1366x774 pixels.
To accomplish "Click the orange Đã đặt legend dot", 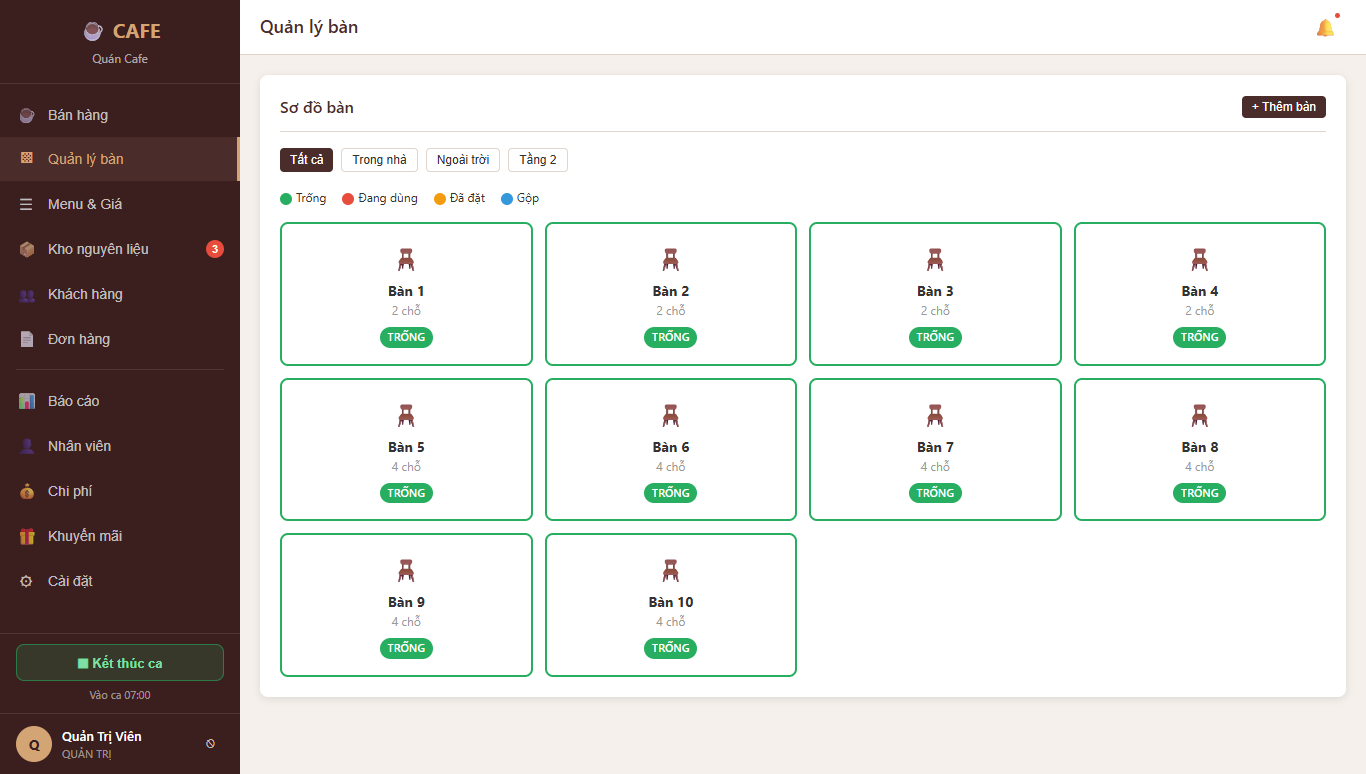I will coord(440,199).
